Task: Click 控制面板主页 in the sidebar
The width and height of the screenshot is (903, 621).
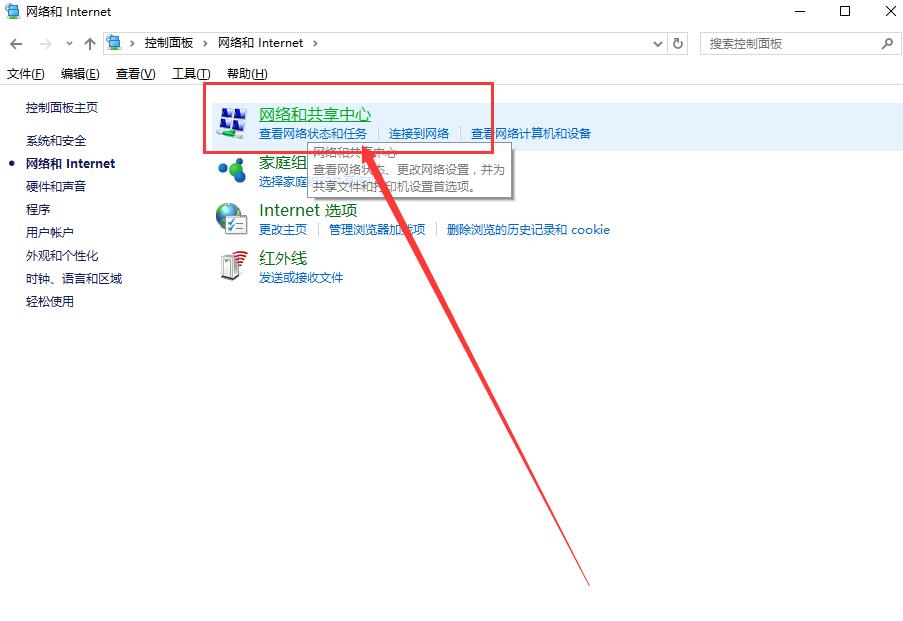Action: click(59, 107)
